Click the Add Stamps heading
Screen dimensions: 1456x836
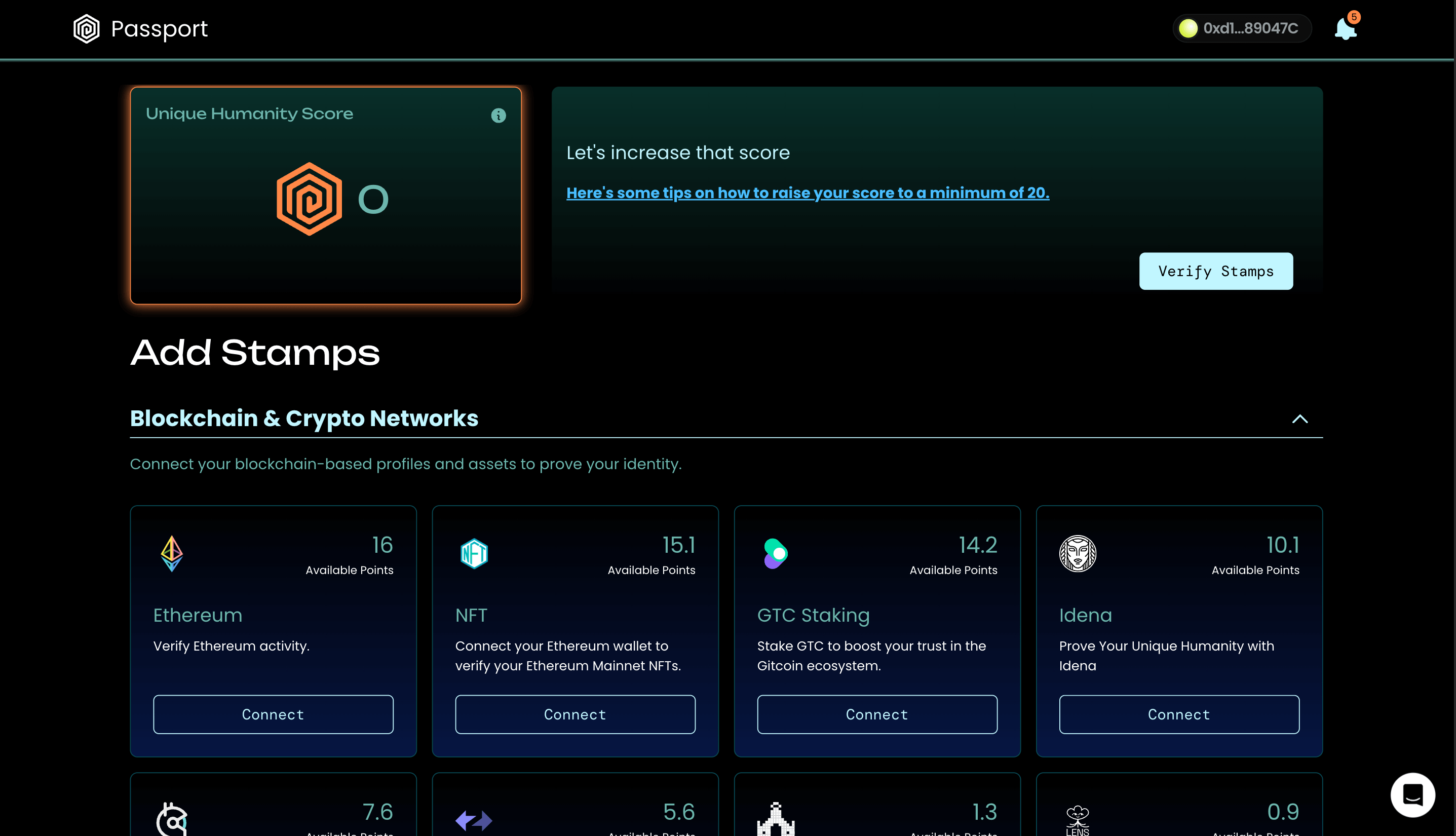(255, 353)
